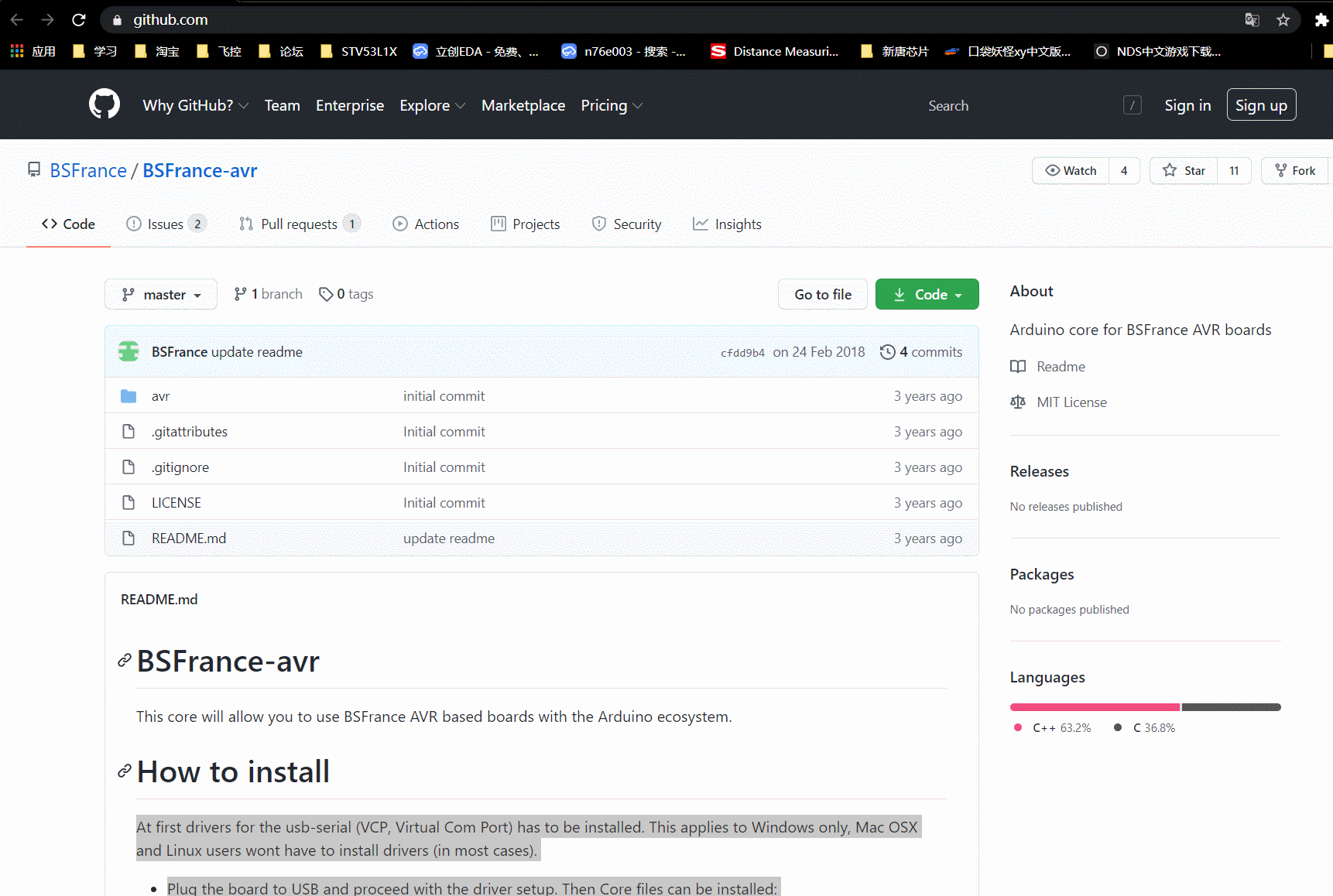Click the GitHub octocat logo
The width and height of the screenshot is (1333, 896).
tap(105, 104)
